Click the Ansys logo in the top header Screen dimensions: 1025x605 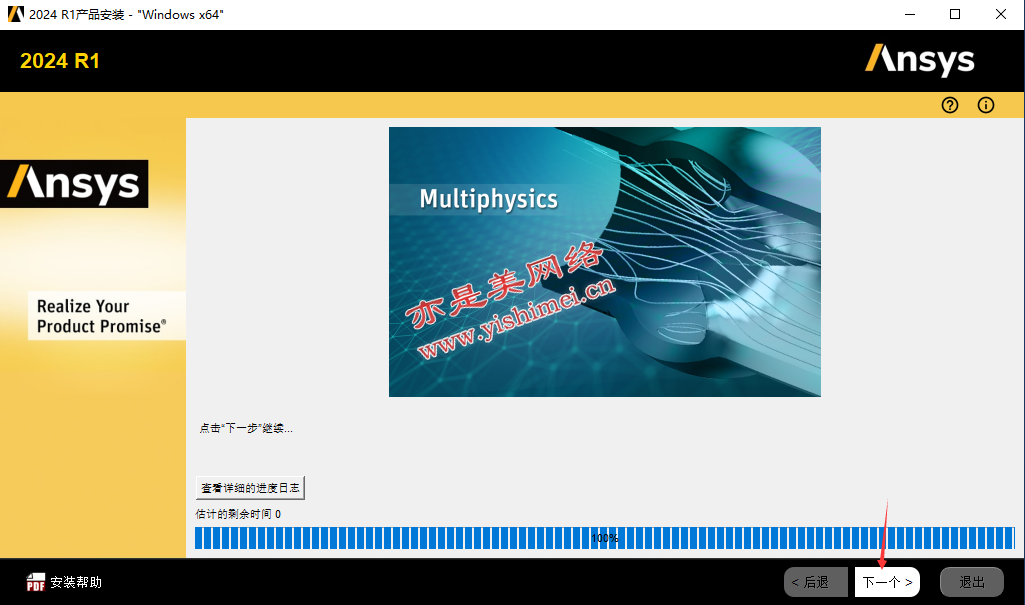[x=919, y=60]
